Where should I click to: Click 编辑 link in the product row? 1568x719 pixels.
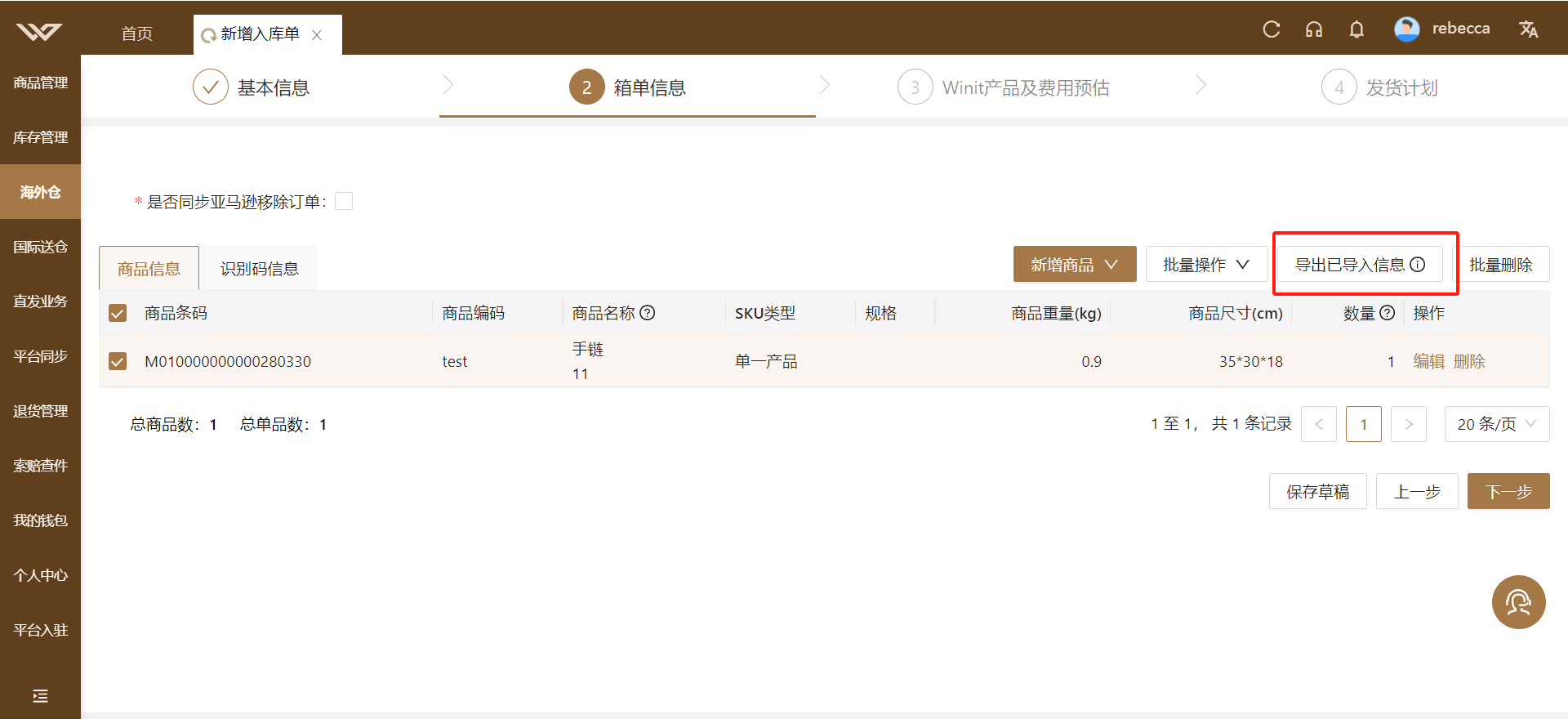pos(1428,361)
